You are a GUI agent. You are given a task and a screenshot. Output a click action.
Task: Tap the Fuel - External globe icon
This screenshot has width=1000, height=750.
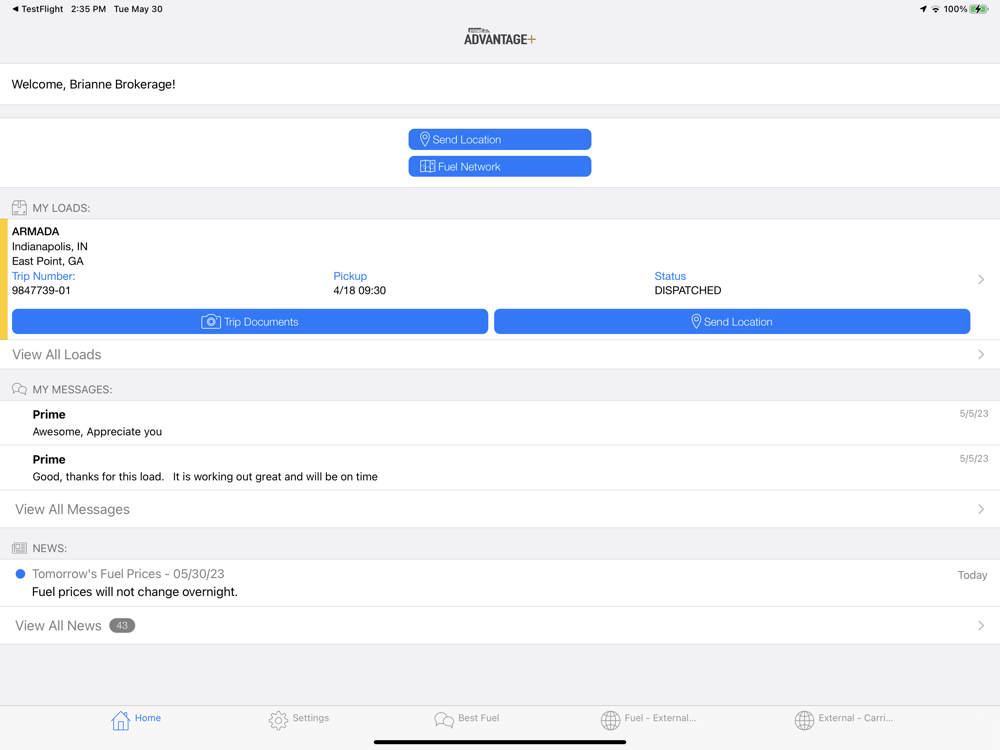pyautogui.click(x=610, y=721)
